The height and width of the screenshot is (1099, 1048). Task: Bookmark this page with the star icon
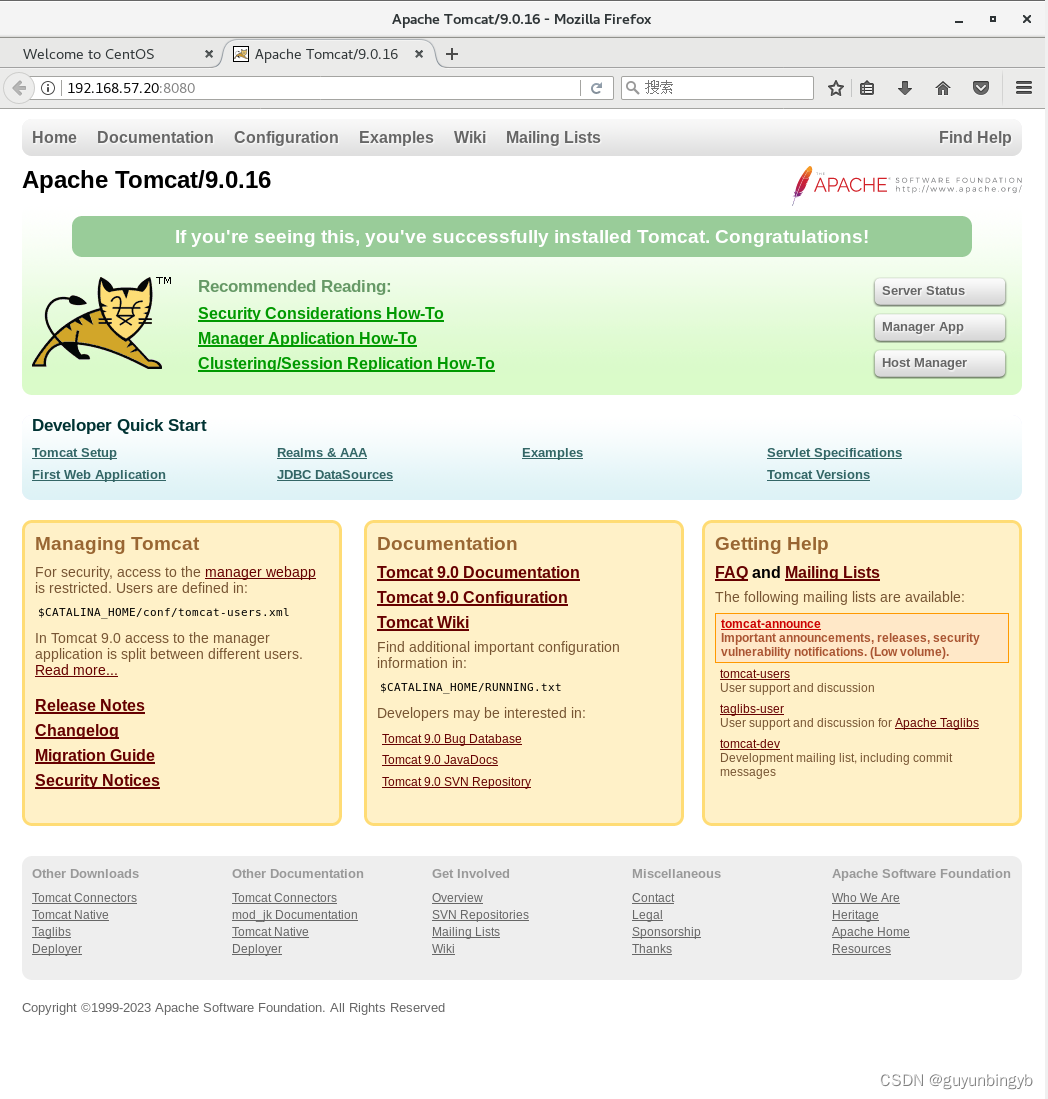point(835,88)
